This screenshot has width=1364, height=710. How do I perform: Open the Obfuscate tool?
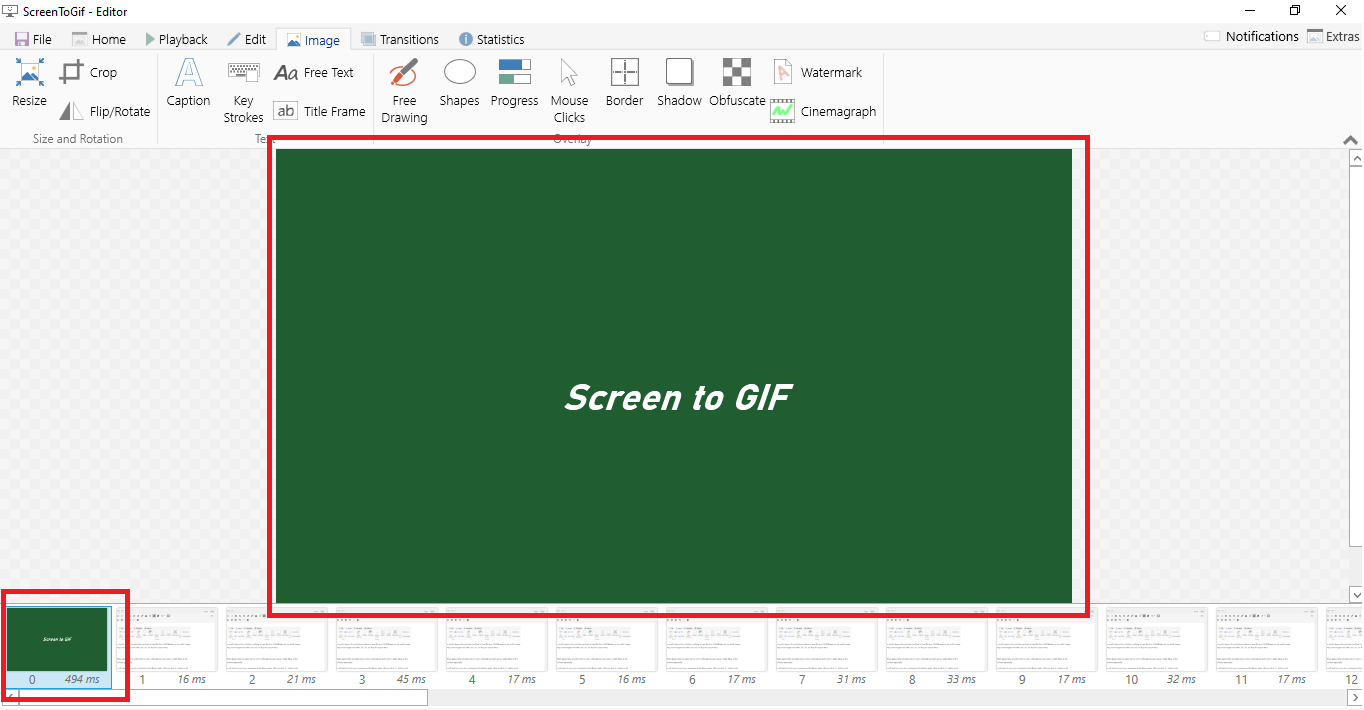coord(737,82)
